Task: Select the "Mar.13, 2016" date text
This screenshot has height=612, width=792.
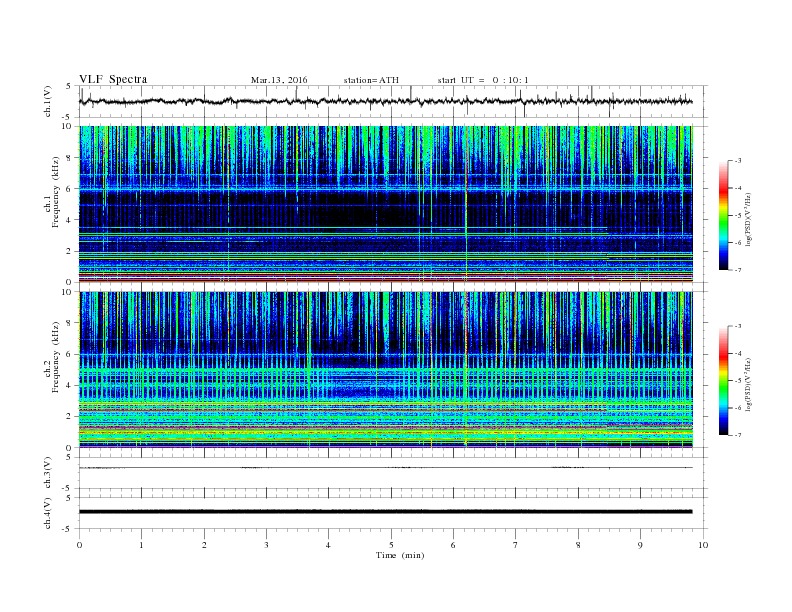Action: (x=279, y=80)
